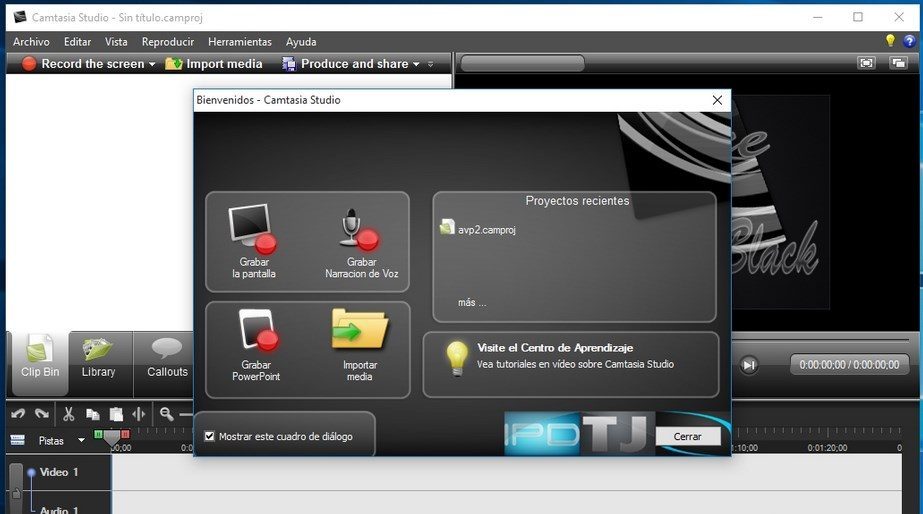Click the red selection end marker
The image size is (923, 514).
click(125, 434)
